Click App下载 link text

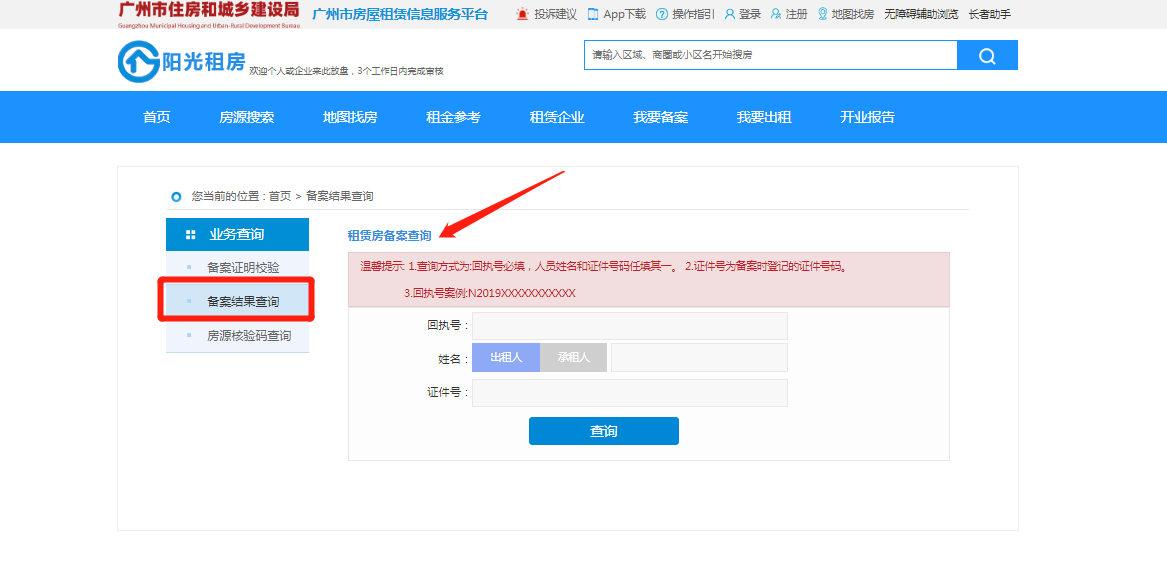click(624, 14)
